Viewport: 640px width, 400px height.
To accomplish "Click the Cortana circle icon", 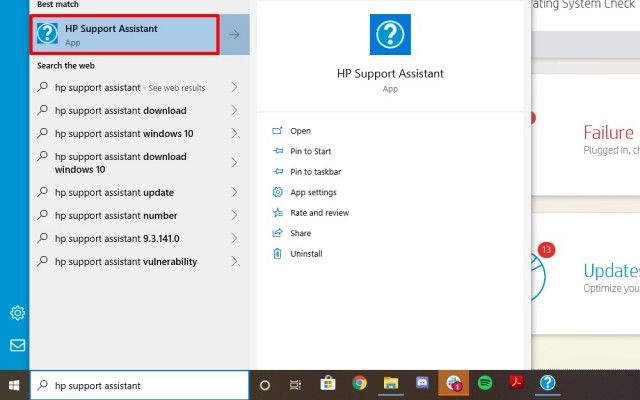I will point(264,385).
